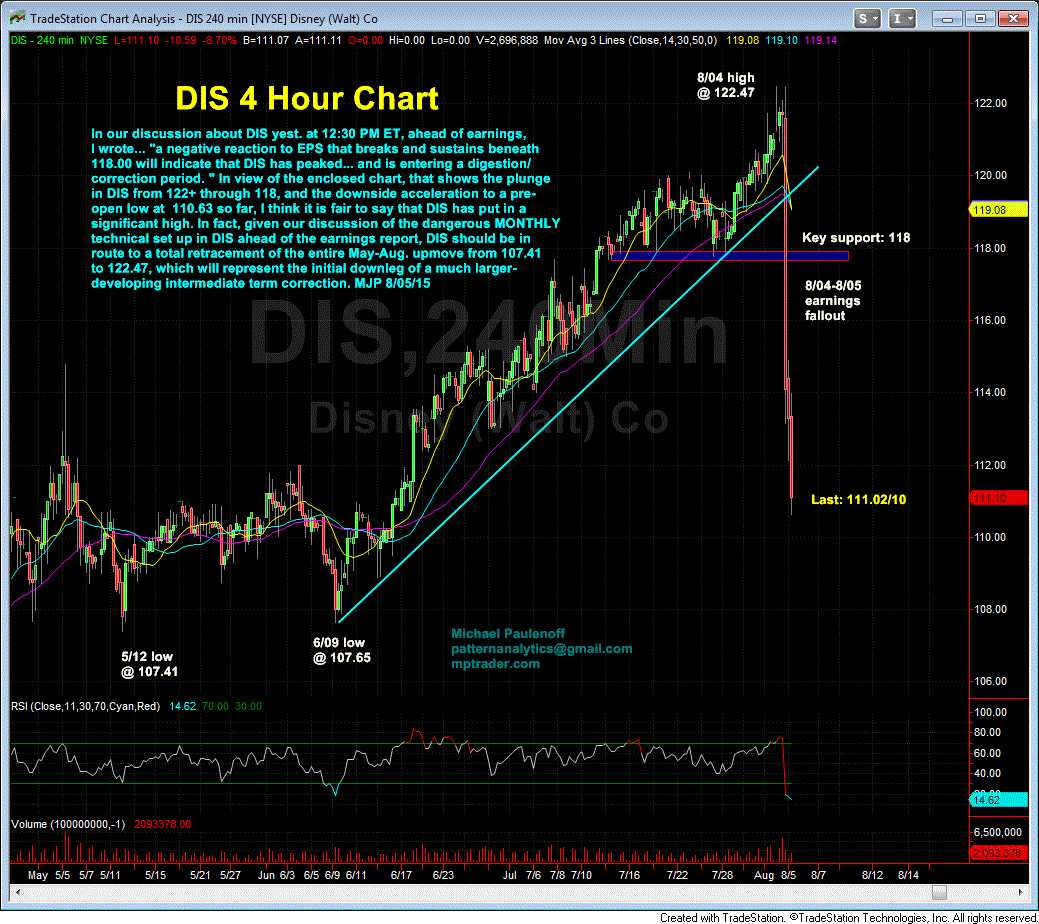Open the S dropdown in the title bar
The image size is (1039, 924).
867,19
